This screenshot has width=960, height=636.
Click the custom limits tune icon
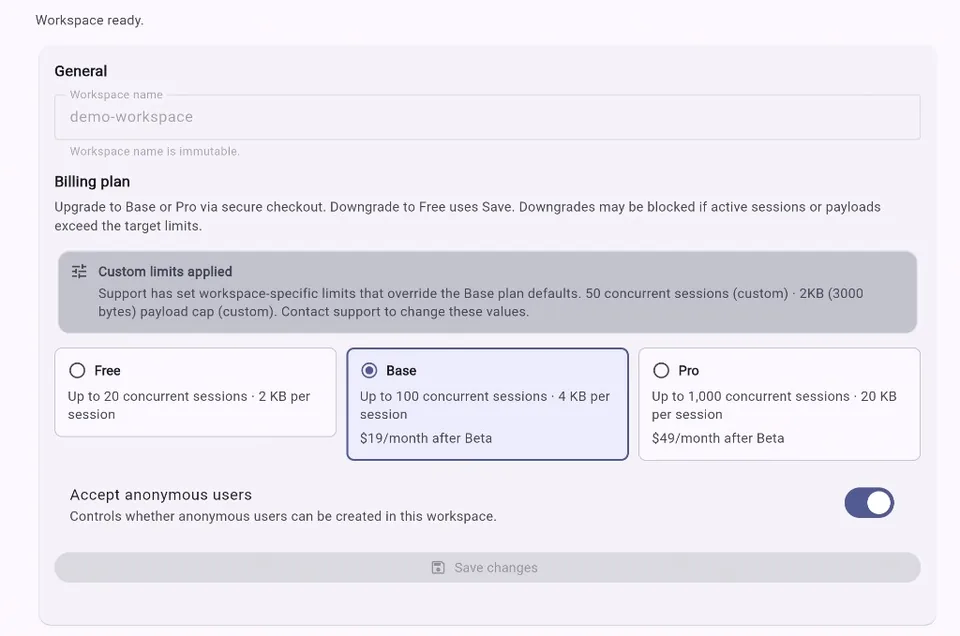coord(79,271)
